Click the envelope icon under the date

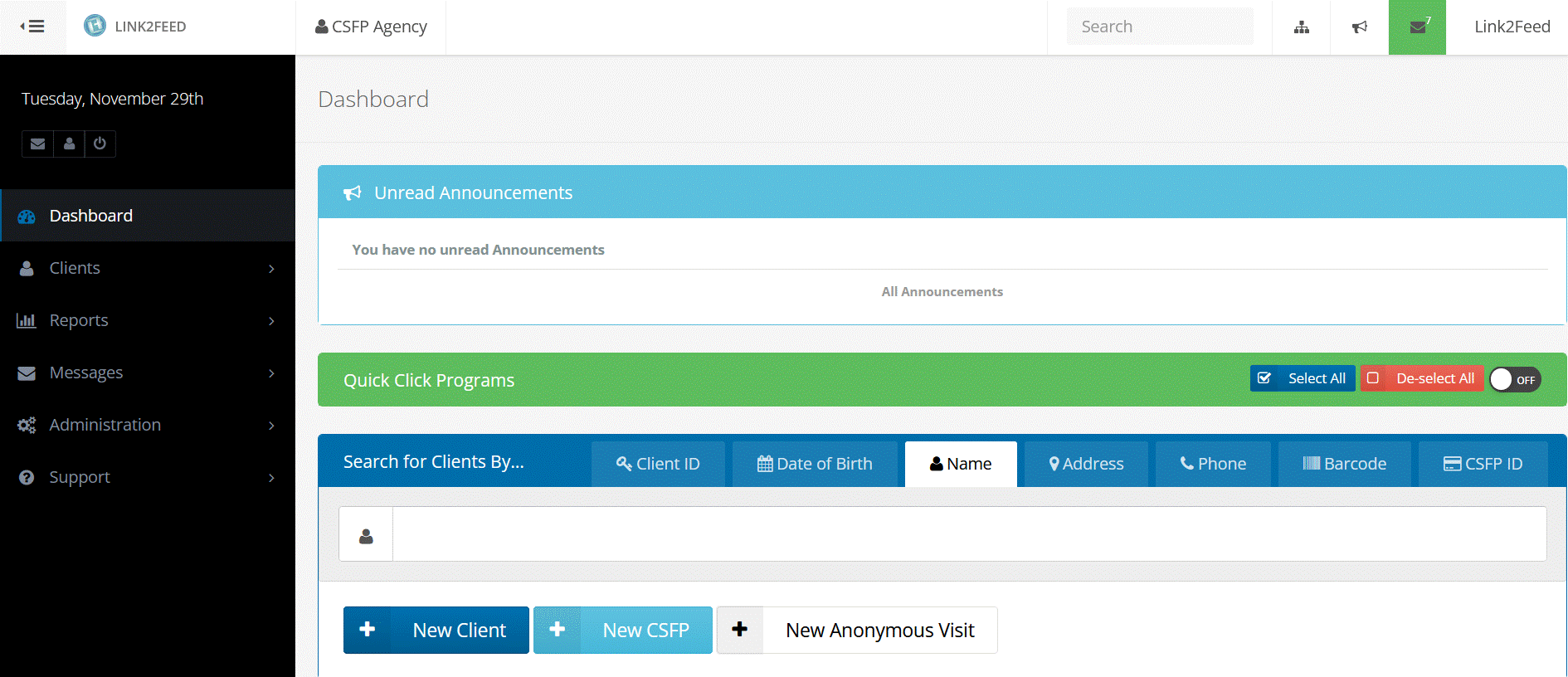37,144
